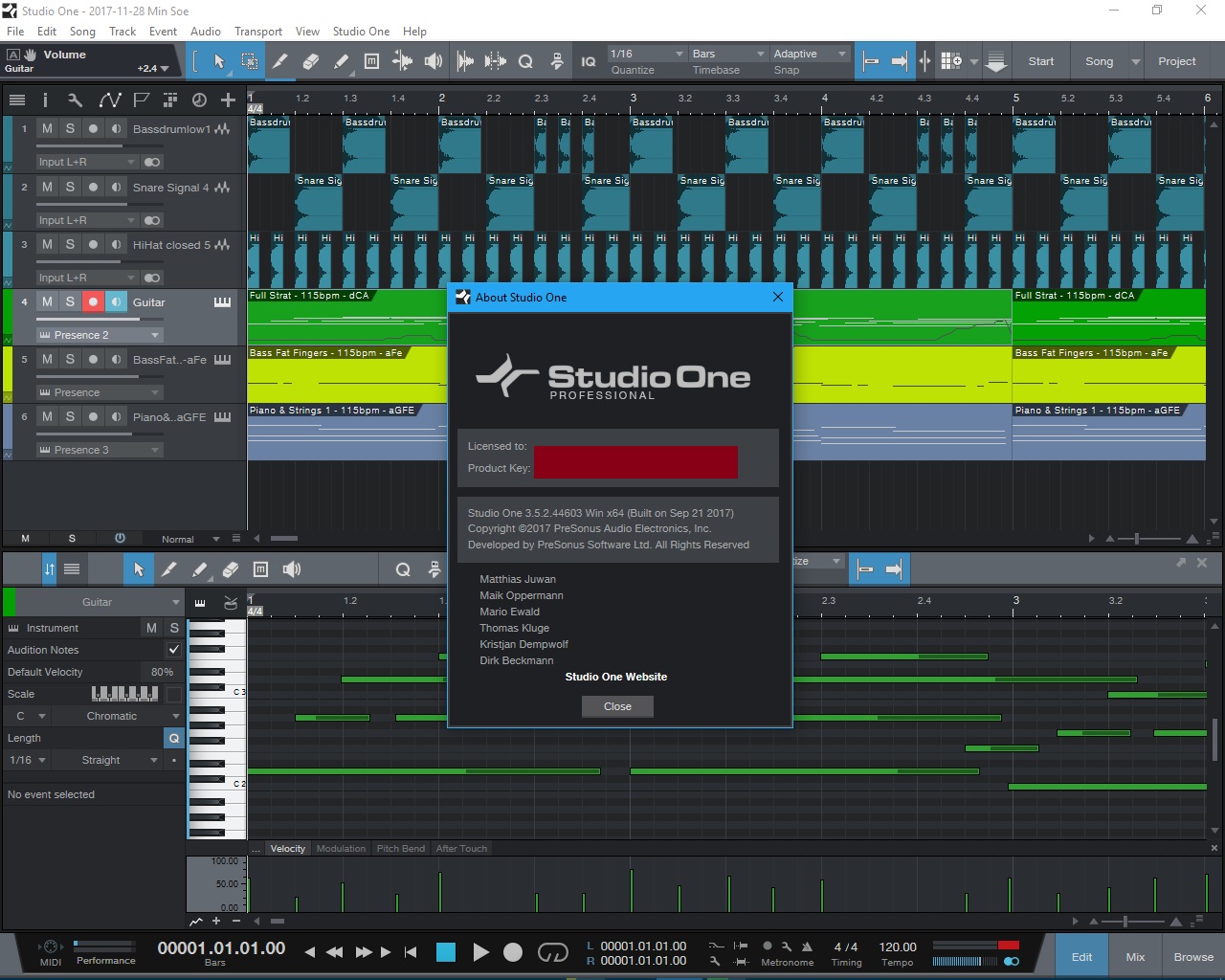Activate the Mute tool in main toolbar
The width and height of the screenshot is (1225, 980).
(x=372, y=61)
